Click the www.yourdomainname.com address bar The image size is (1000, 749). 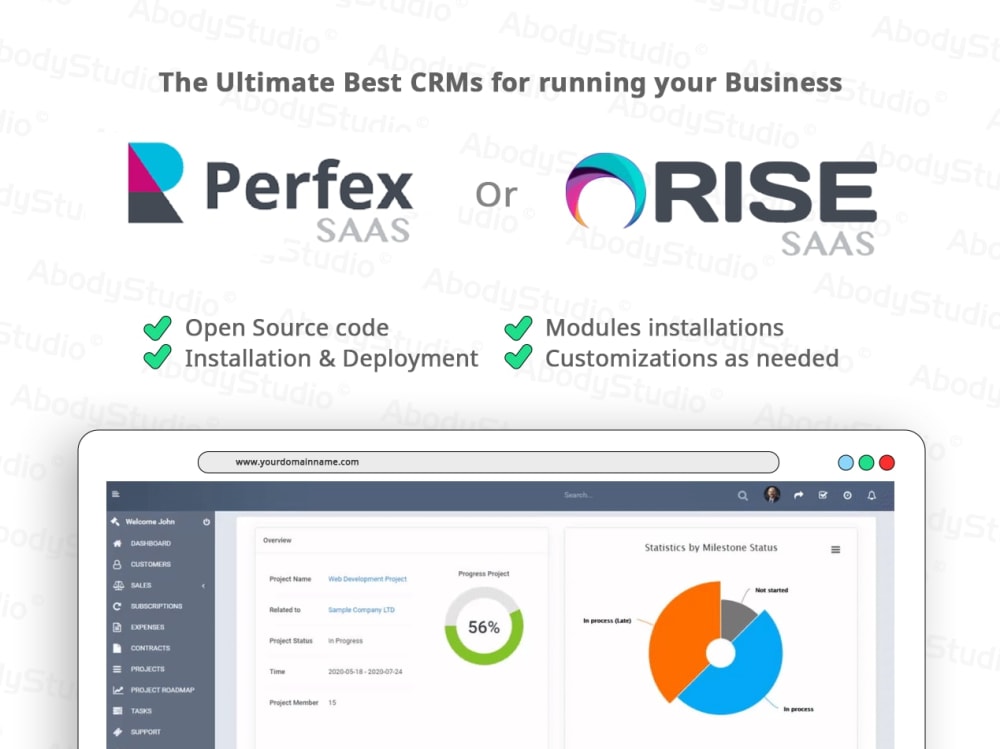click(489, 462)
